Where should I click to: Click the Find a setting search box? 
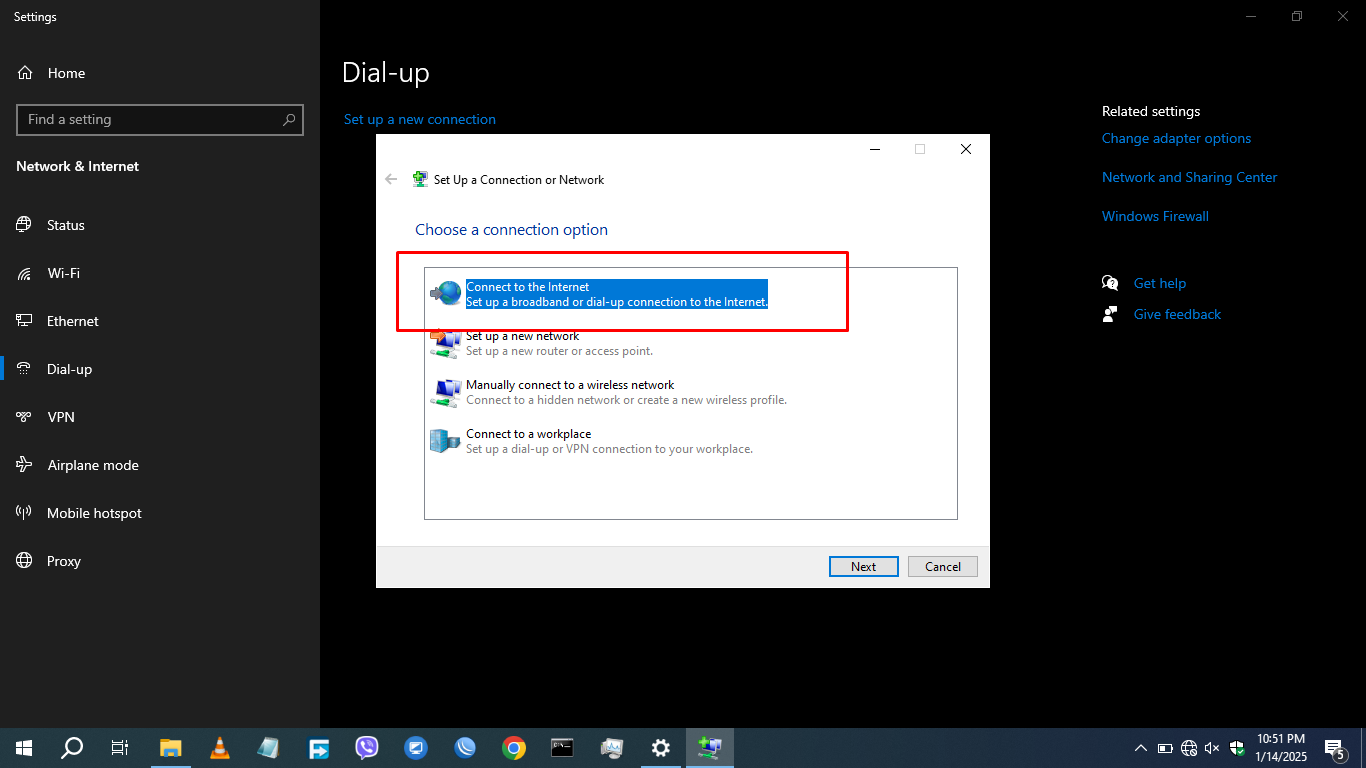coord(160,119)
